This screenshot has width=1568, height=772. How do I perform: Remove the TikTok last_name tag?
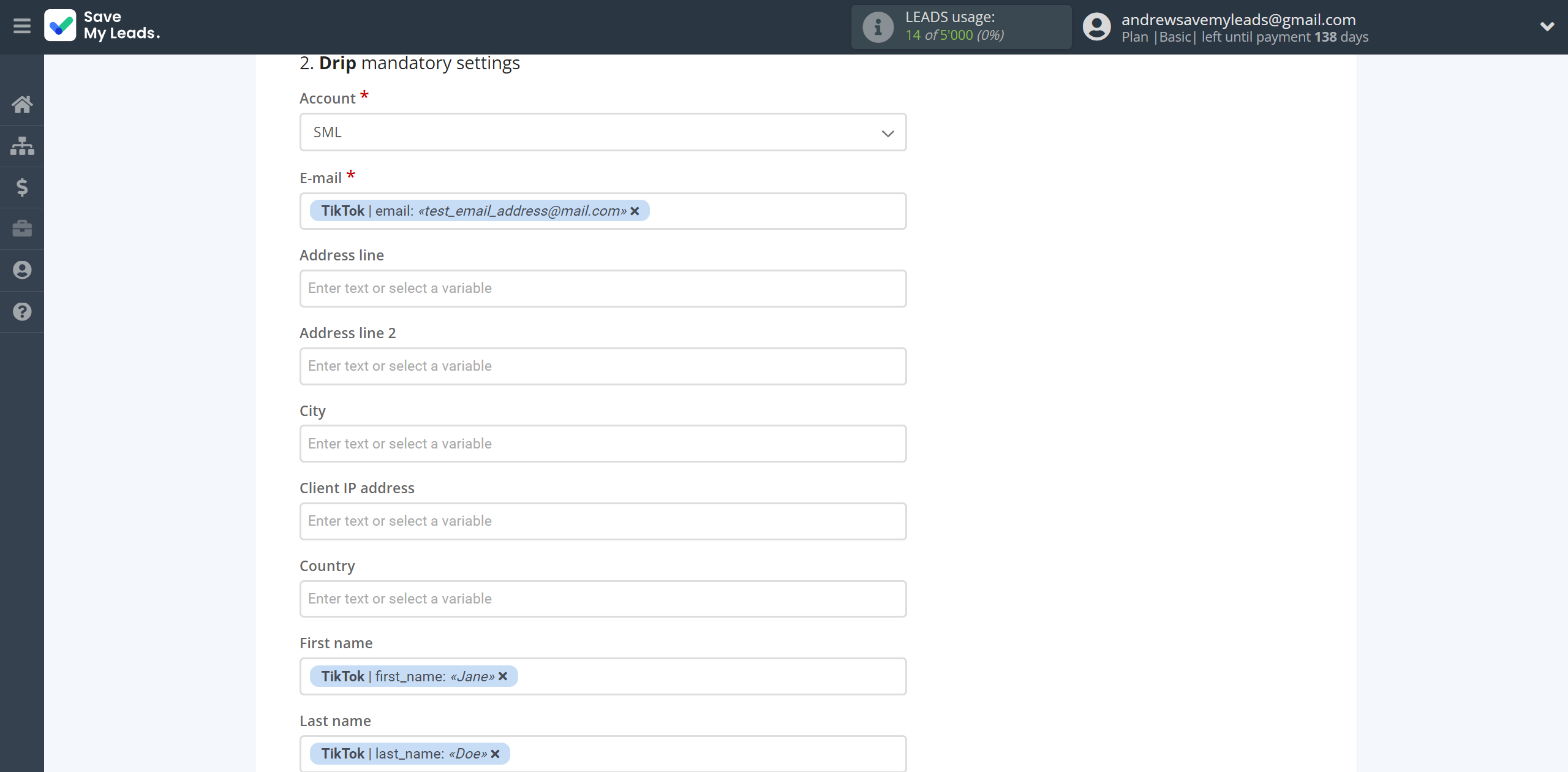(496, 754)
